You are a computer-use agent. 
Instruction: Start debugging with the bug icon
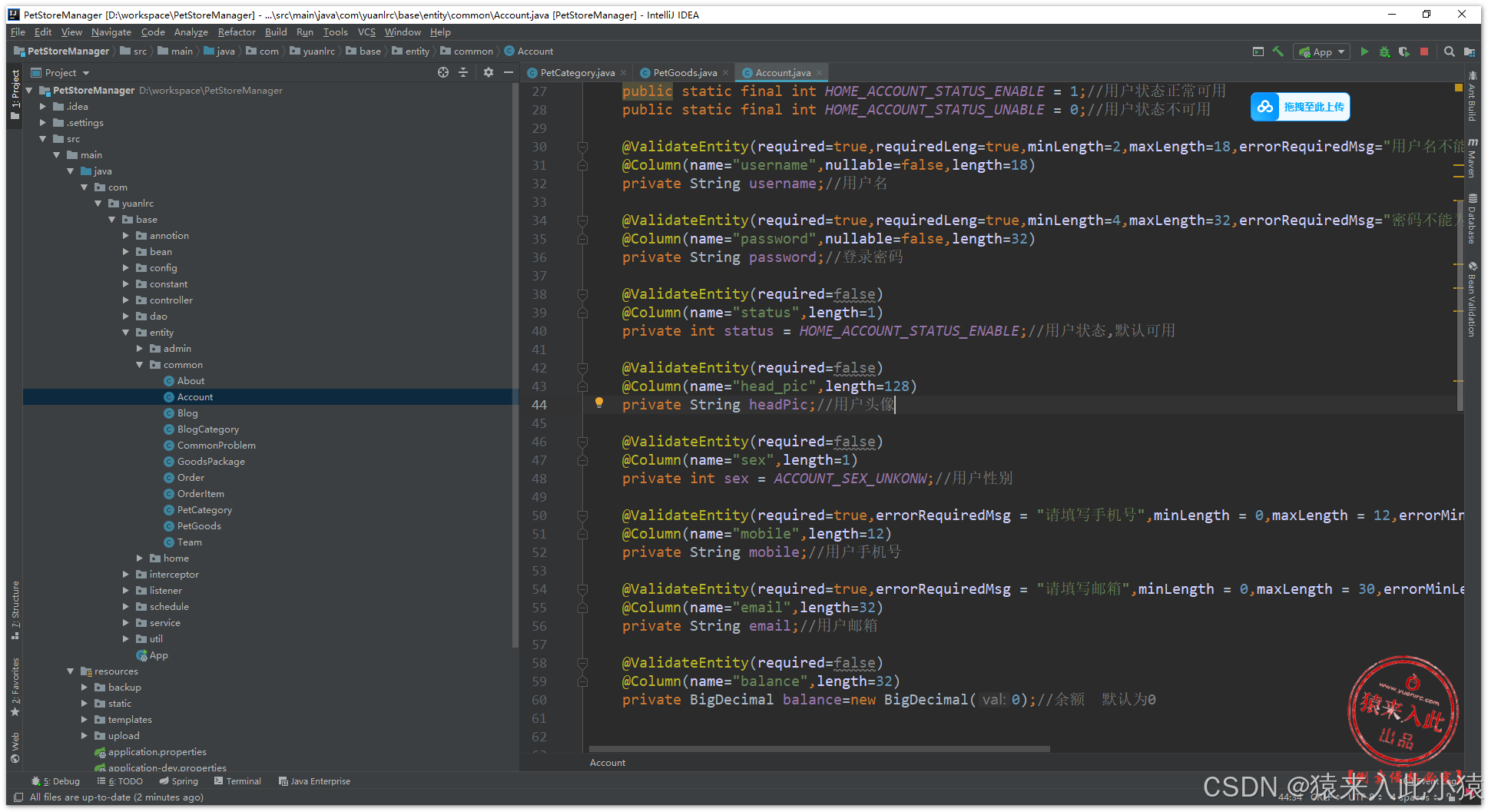coord(1384,51)
